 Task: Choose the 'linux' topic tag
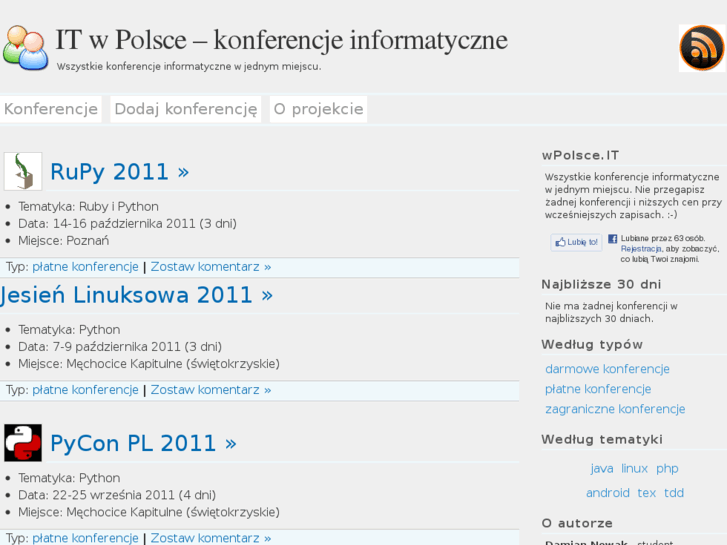click(x=634, y=468)
